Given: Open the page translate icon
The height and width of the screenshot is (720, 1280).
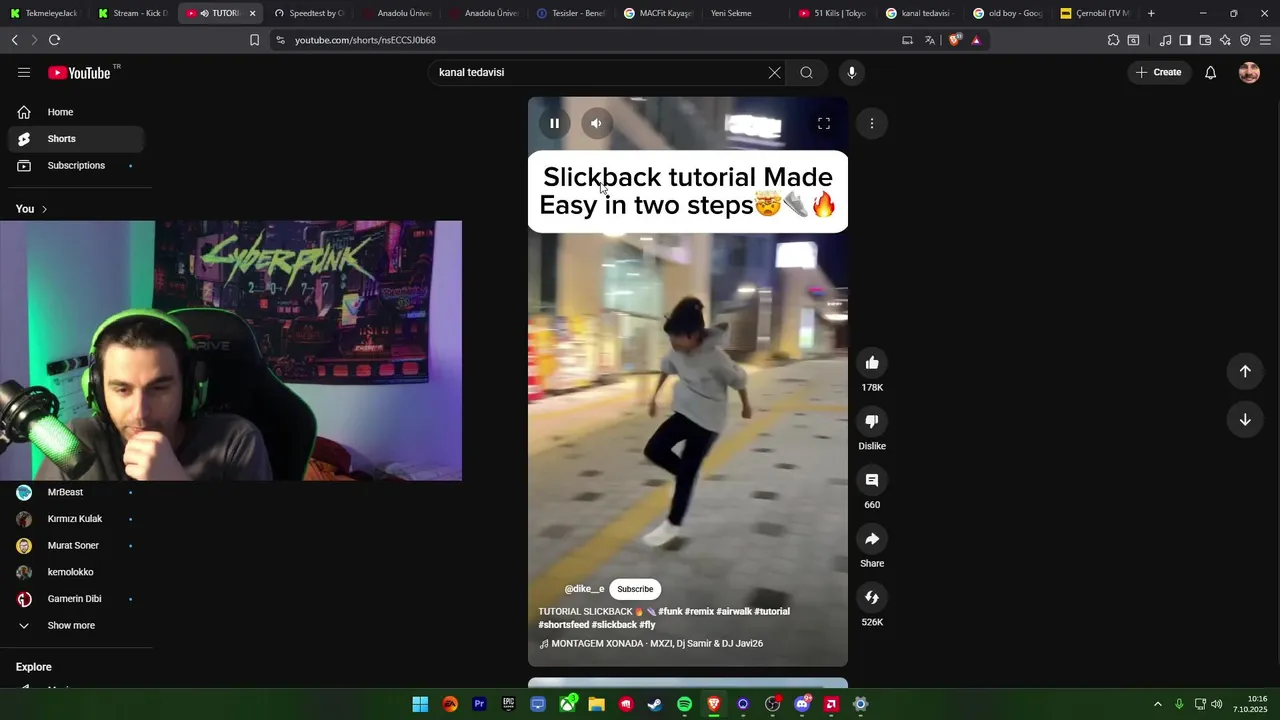Looking at the screenshot, I should (930, 40).
